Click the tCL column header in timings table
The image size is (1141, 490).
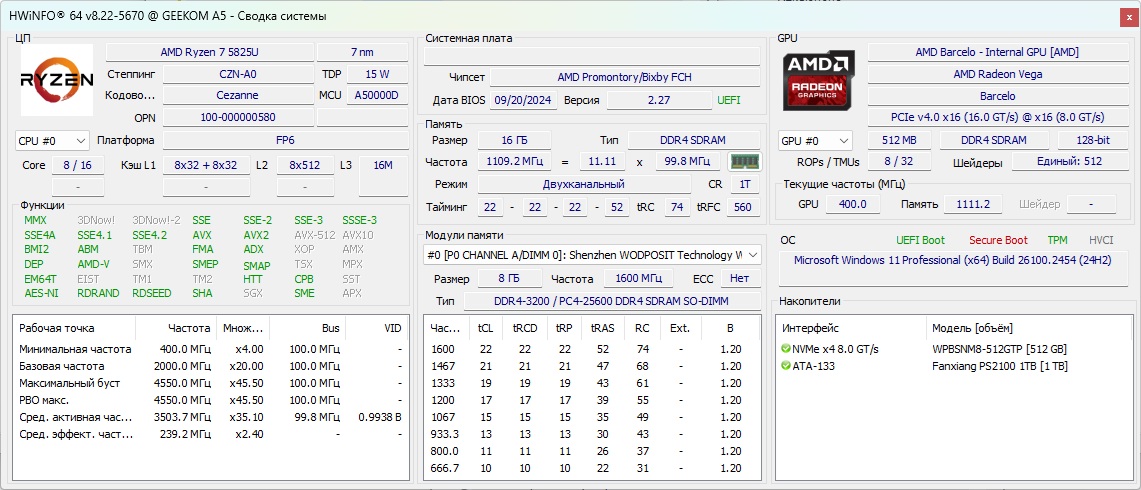pyautogui.click(x=485, y=328)
